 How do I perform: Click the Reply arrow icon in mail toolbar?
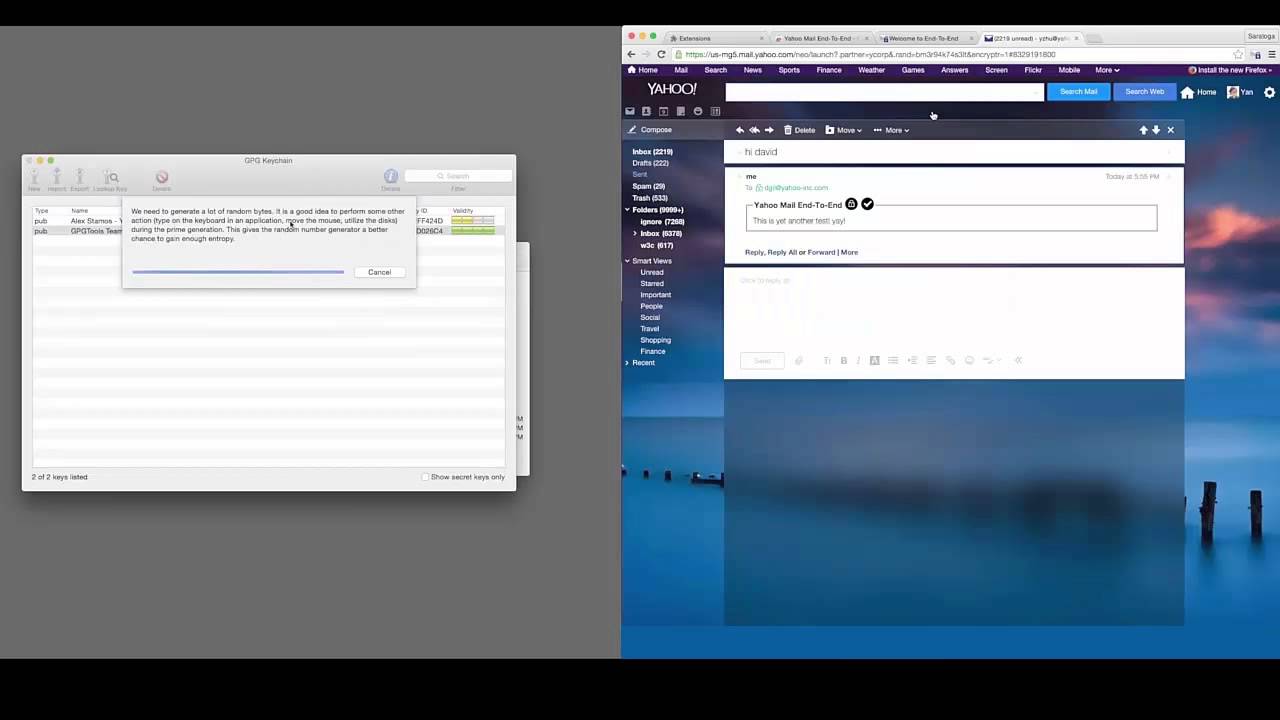[740, 130]
